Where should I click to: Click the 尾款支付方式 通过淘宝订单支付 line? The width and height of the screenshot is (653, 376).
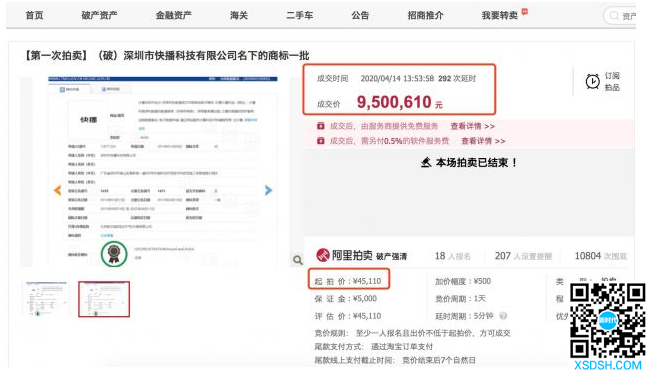coord(374,346)
